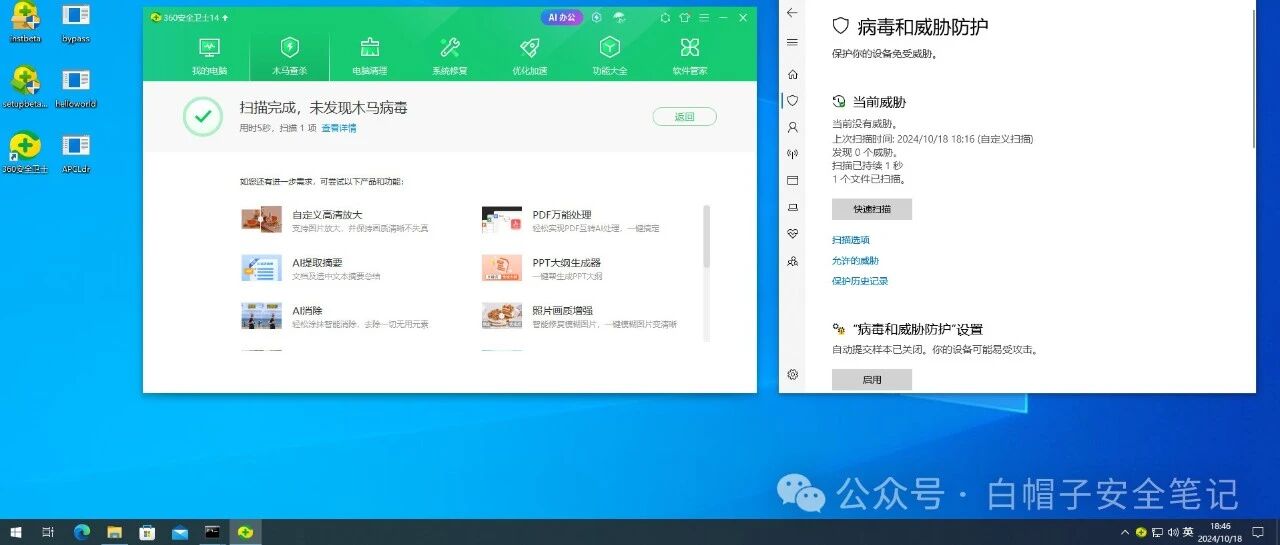The image size is (1280, 545).
Task: Open Windows Security settings gear
Action: (793, 374)
